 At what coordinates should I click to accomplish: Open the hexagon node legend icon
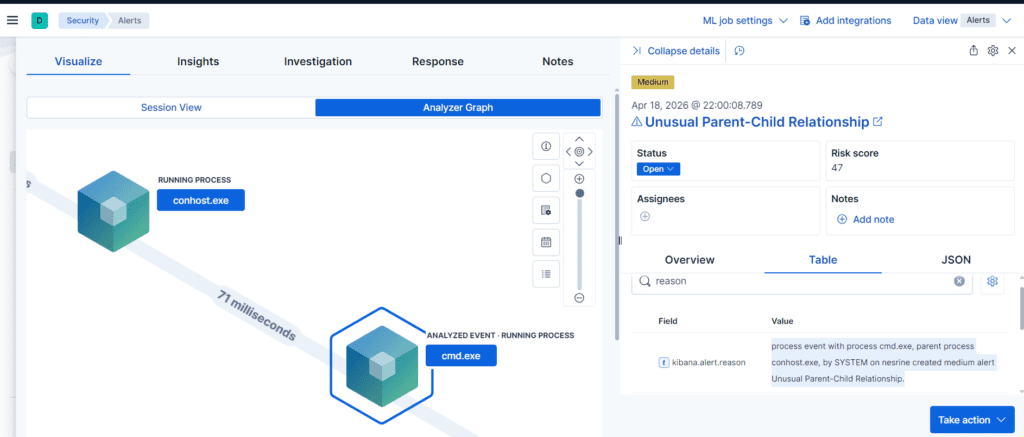[546, 178]
